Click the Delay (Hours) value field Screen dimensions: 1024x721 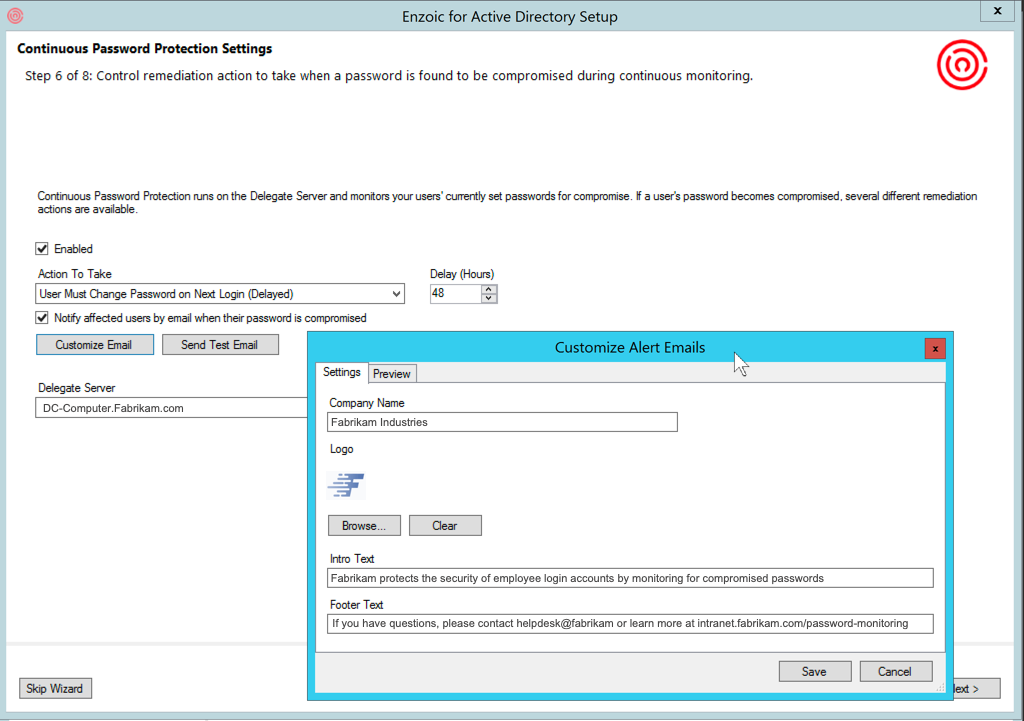[456, 294]
